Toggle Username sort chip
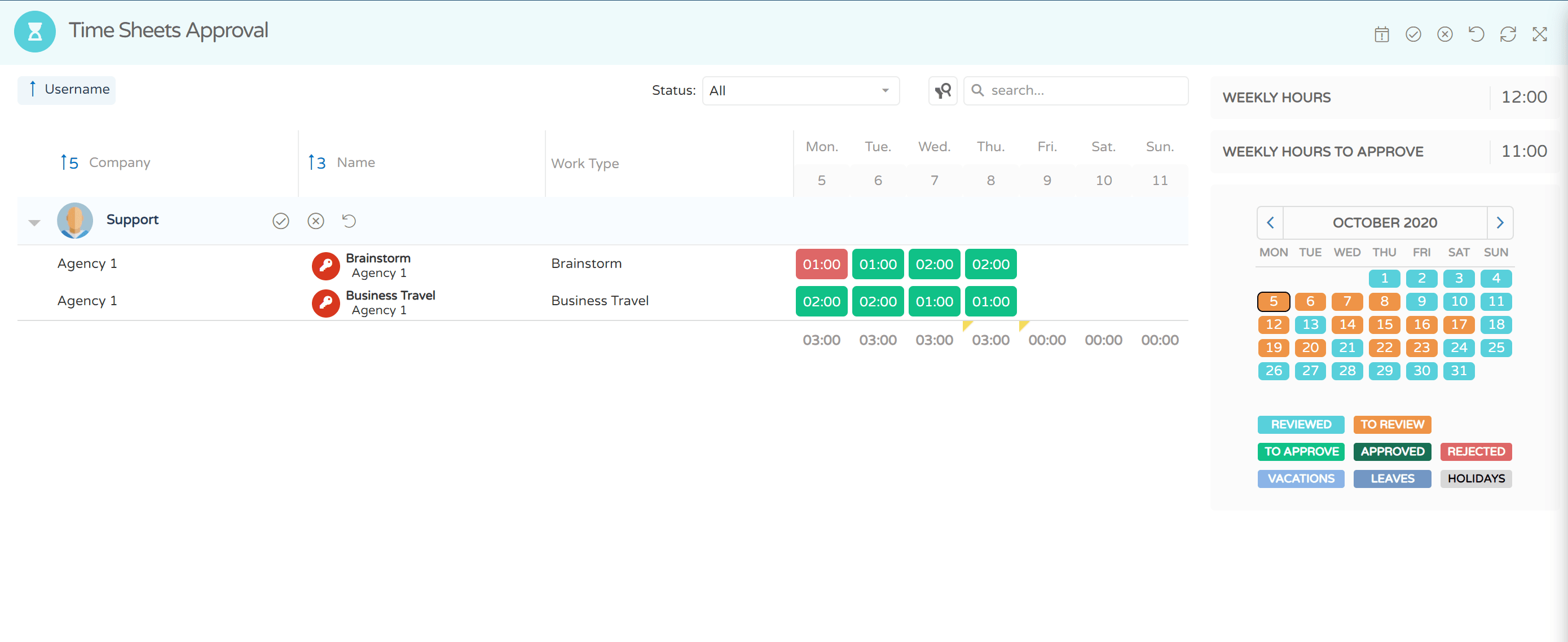The height and width of the screenshot is (642, 1568). (67, 90)
